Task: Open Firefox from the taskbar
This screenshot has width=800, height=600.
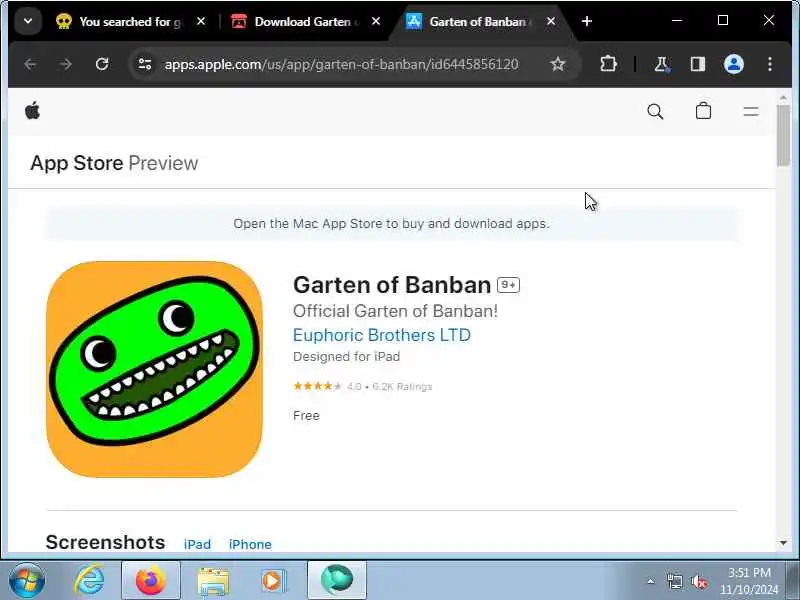Action: point(151,580)
